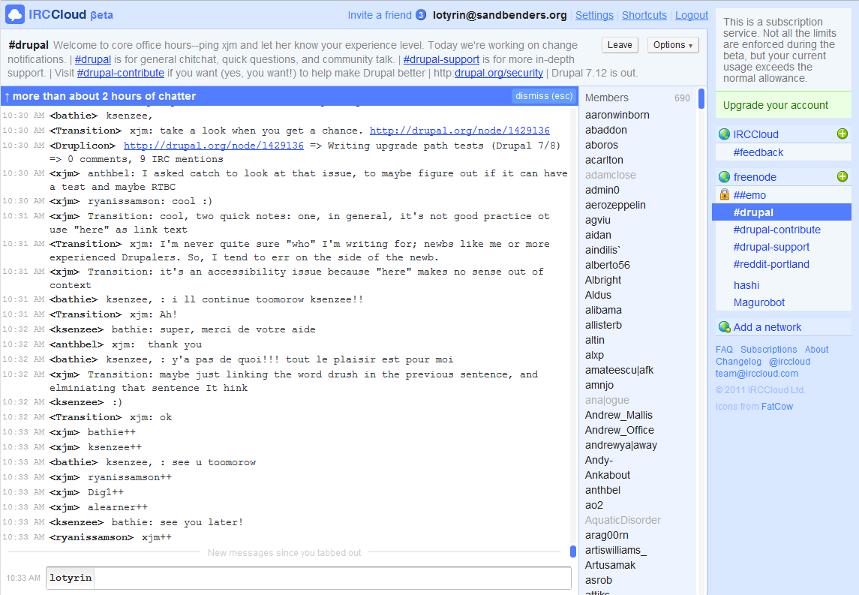This screenshot has width=859, height=595.
Task: Click the invite count badge
Action: [x=421, y=15]
